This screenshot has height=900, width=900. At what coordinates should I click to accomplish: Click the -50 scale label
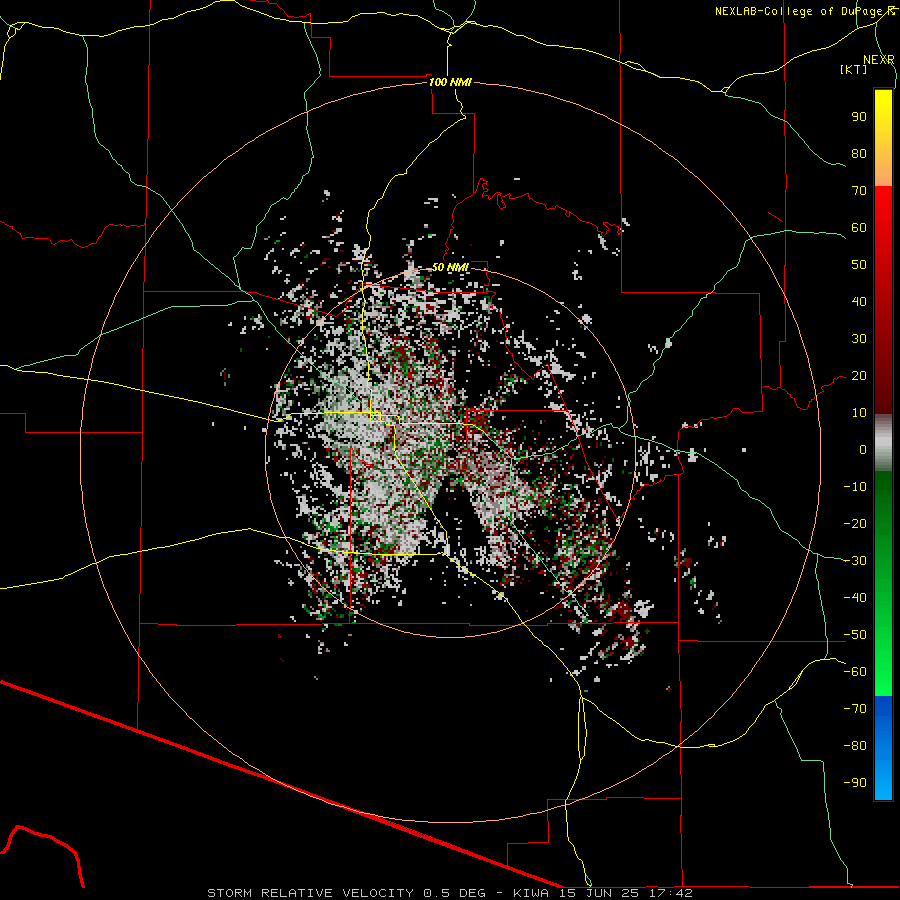coord(855,635)
